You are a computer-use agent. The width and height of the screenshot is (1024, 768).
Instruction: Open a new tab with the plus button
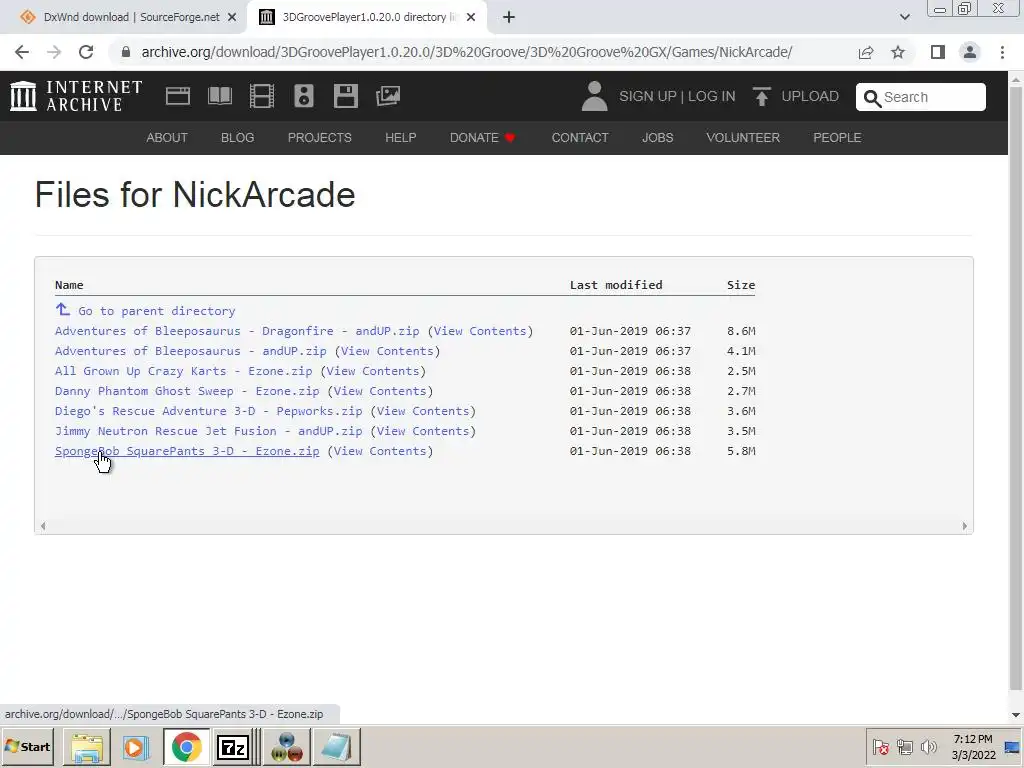509,18
